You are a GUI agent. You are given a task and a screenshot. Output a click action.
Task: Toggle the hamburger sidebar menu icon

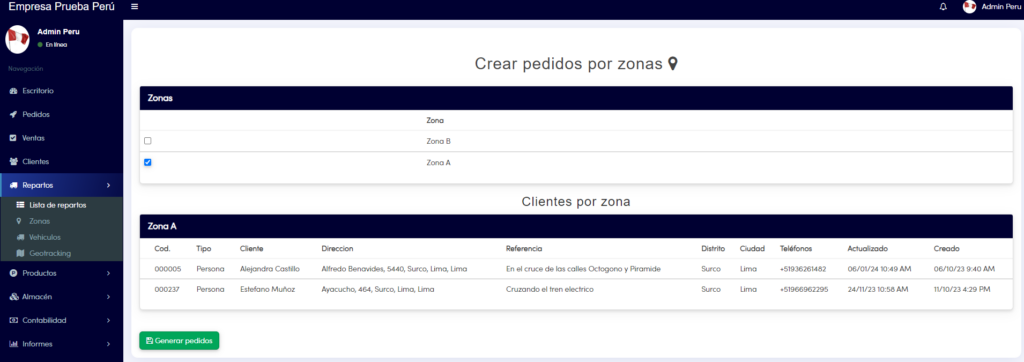pos(134,7)
